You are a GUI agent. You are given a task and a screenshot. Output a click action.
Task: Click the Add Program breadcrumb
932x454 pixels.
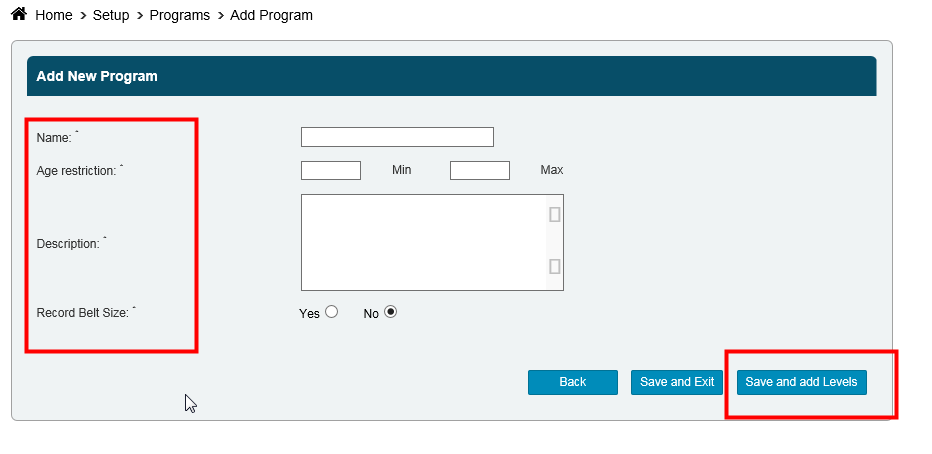271,16
